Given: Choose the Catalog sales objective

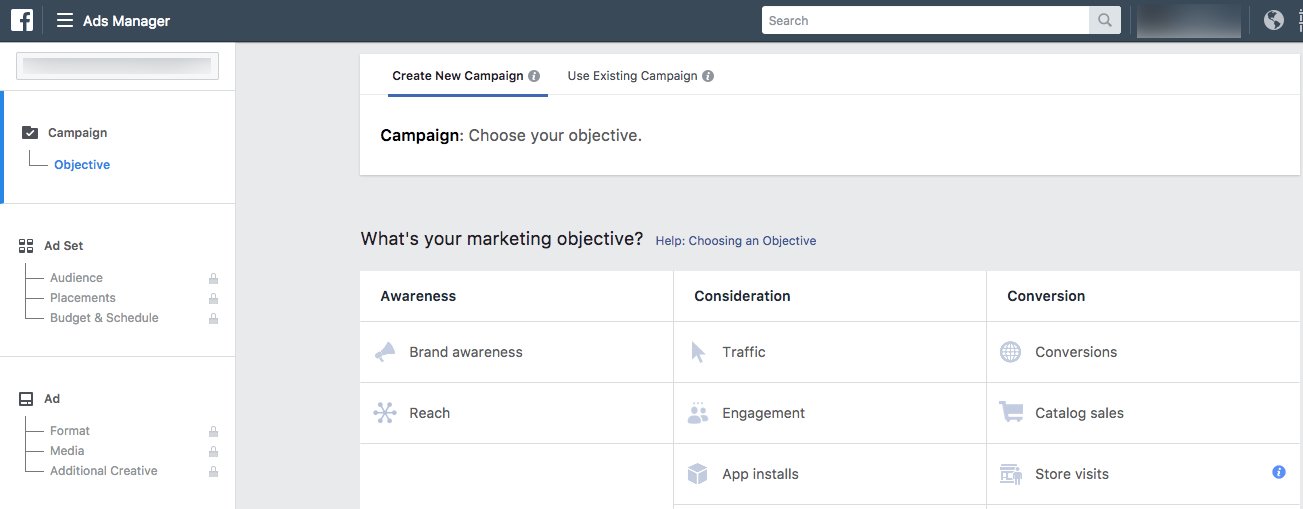Looking at the screenshot, I should coord(1143,413).
